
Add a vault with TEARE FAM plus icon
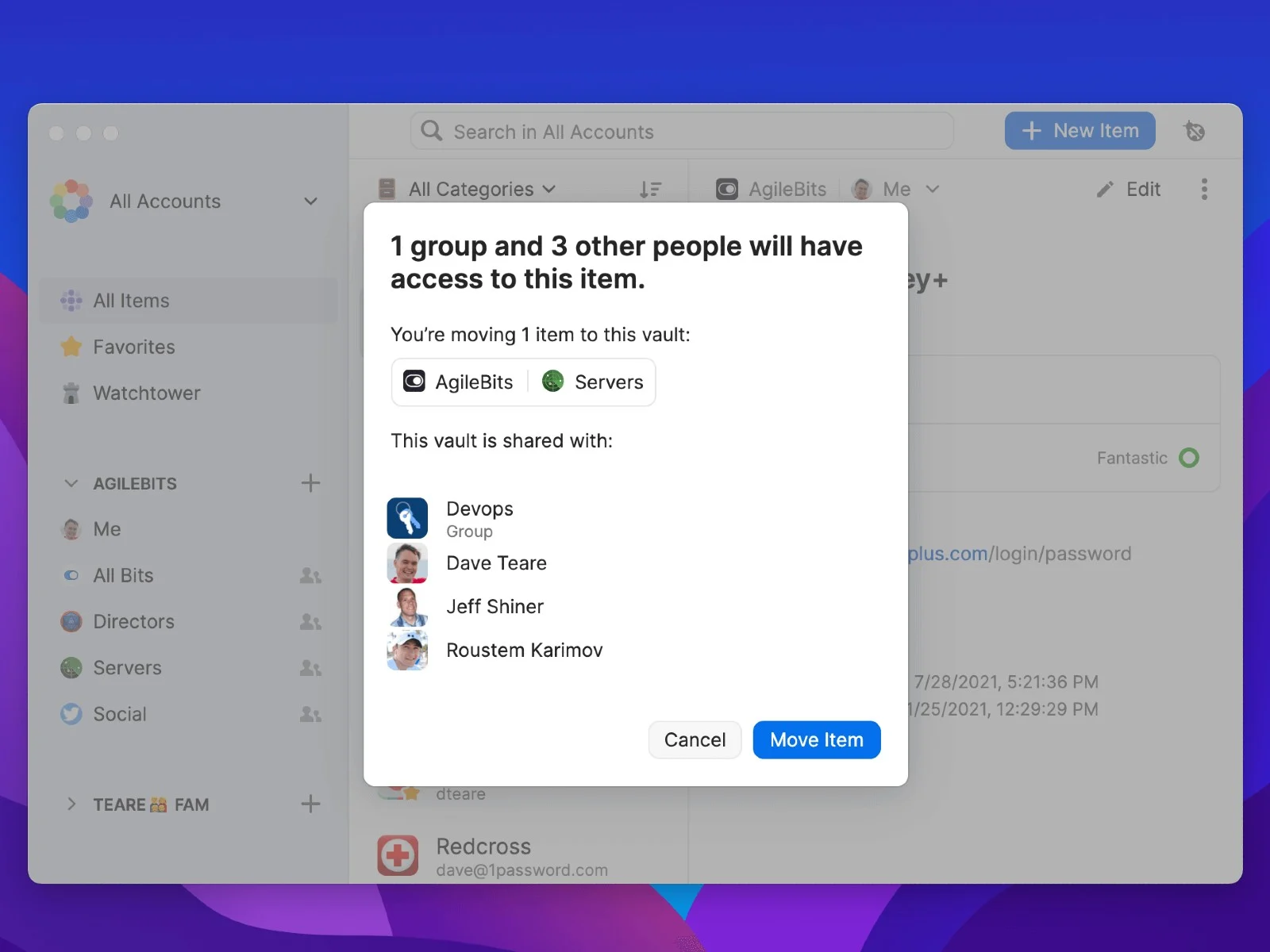[310, 804]
